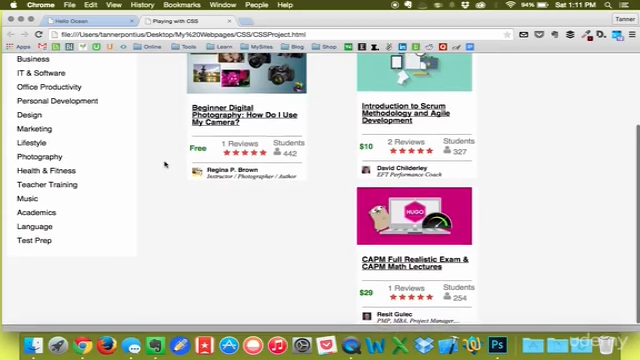
Task: Bookmark this page with star icon
Action: coord(507,35)
